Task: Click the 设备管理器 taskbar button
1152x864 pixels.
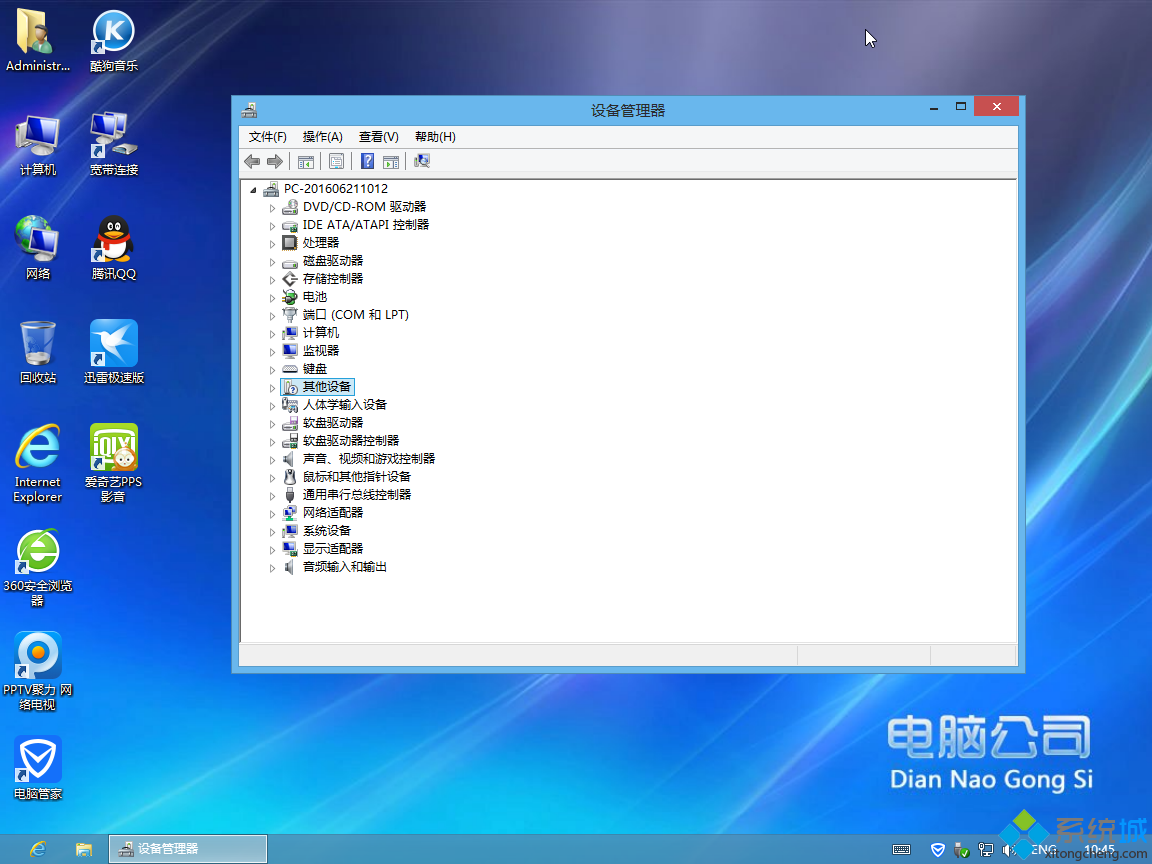Action: click(187, 849)
